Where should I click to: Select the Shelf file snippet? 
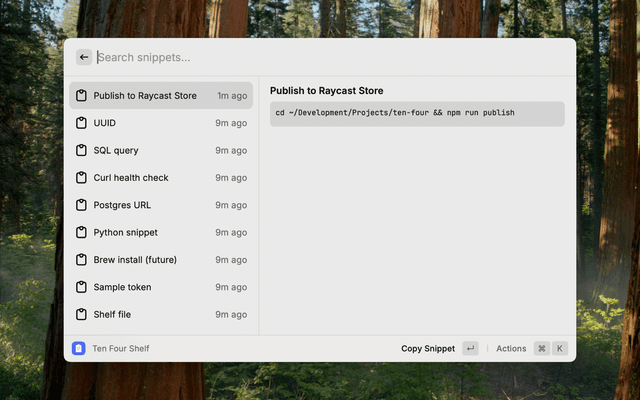point(161,314)
